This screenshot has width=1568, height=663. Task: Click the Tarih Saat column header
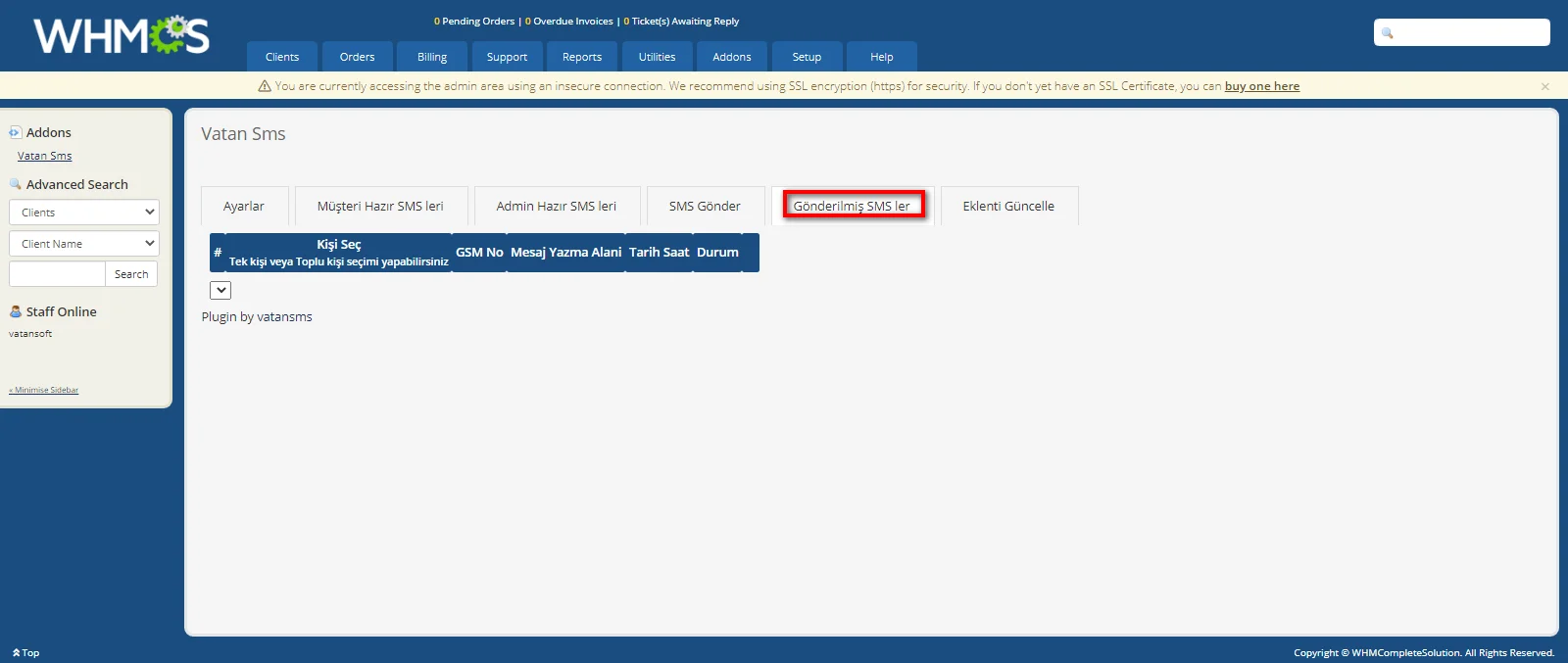pyautogui.click(x=660, y=253)
